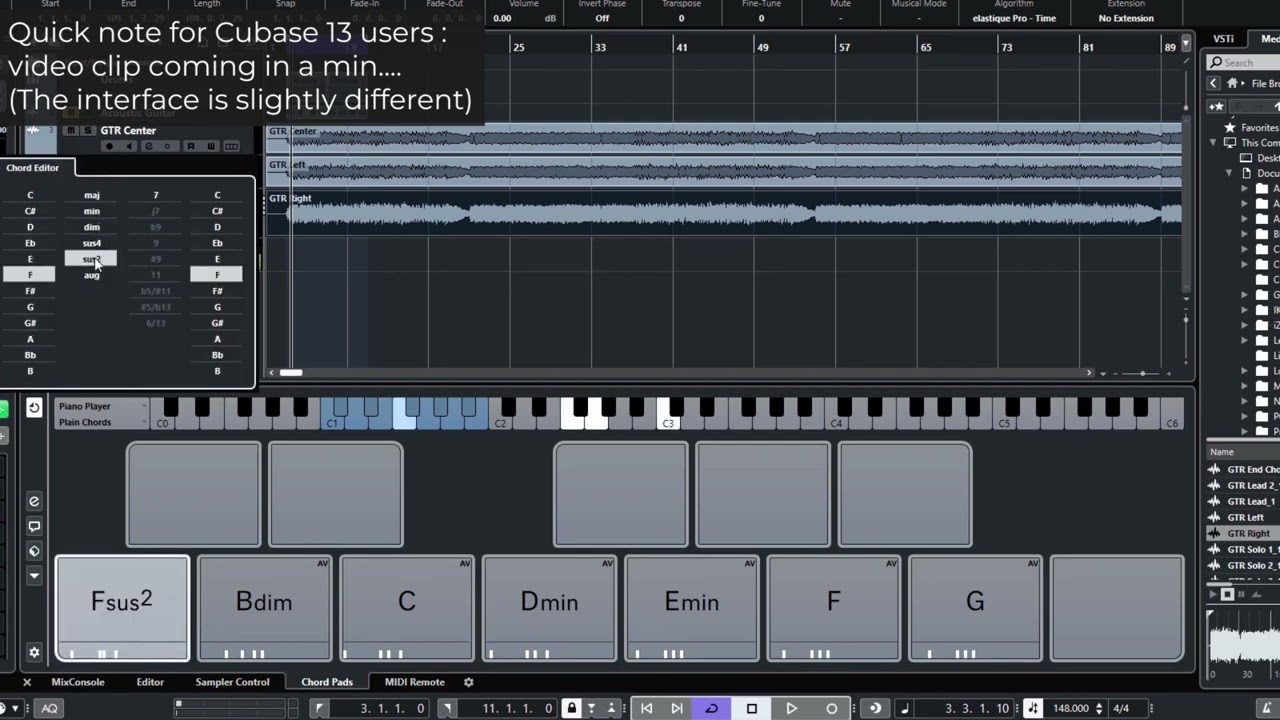Viewport: 1280px width, 720px height.
Task: Open lower zone setup gear icon
Action: pyautogui.click(x=468, y=682)
